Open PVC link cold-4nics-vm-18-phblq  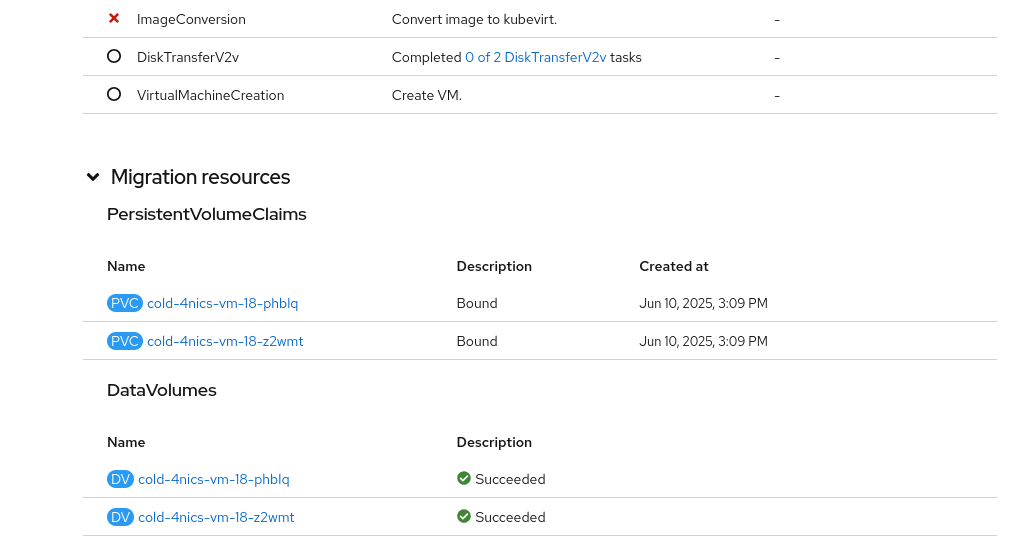pyautogui.click(x=222, y=303)
